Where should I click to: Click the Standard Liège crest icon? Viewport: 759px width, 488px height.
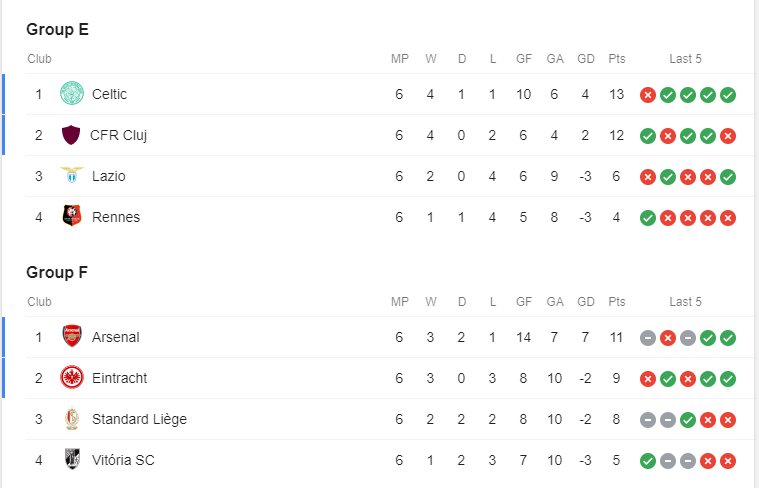pyautogui.click(x=72, y=419)
